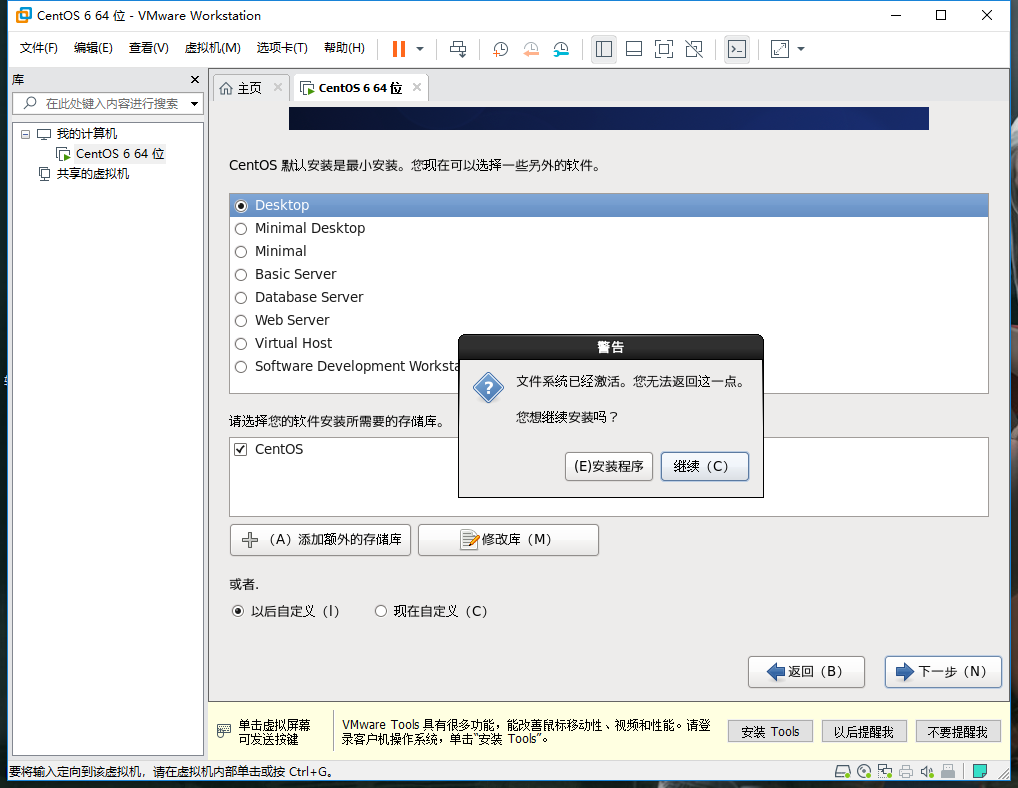Close the CentOS 6 64 位 tab
The width and height of the screenshot is (1018, 788).
(417, 87)
